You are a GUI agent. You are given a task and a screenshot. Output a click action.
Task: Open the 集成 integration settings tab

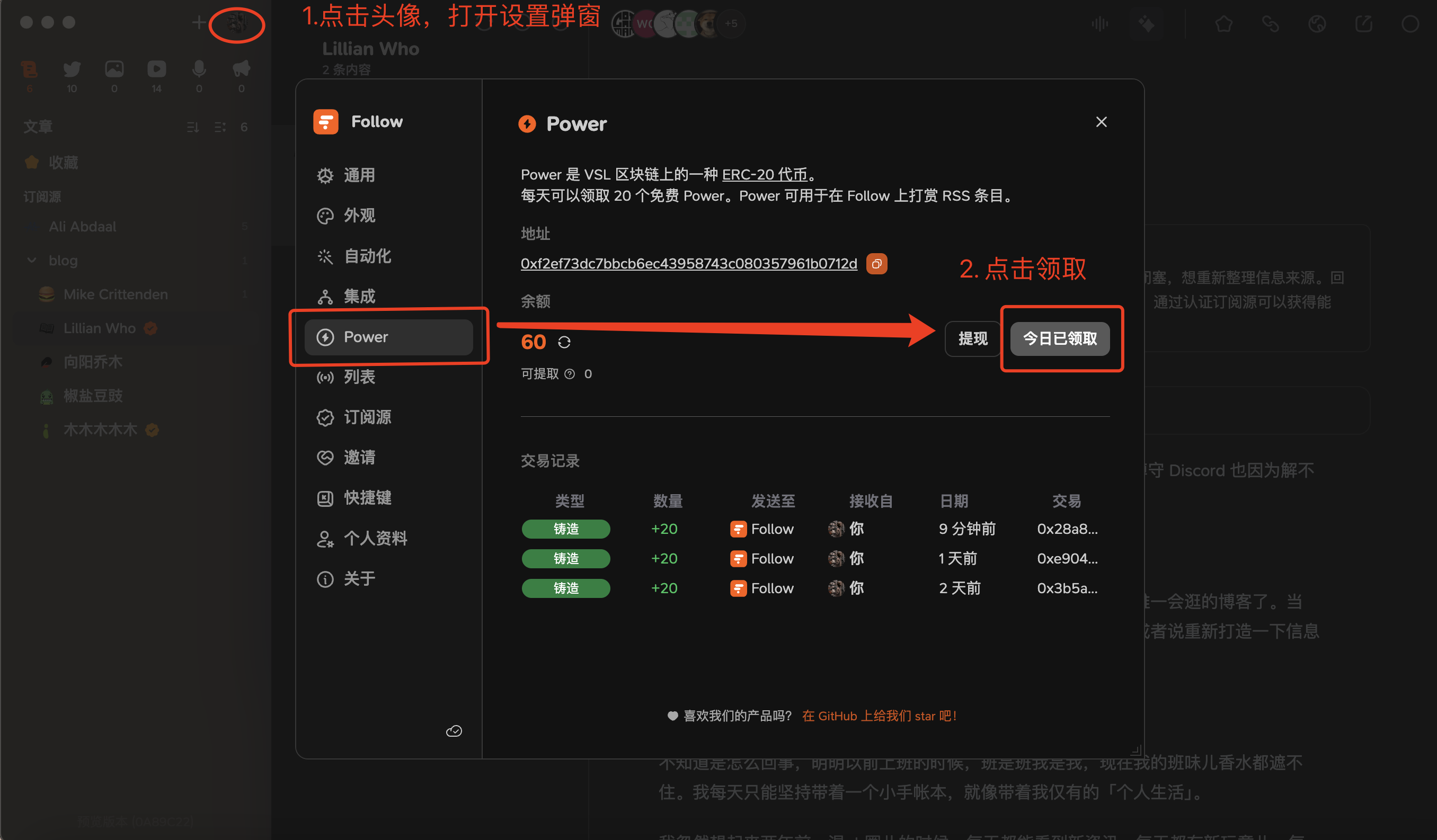(388, 297)
